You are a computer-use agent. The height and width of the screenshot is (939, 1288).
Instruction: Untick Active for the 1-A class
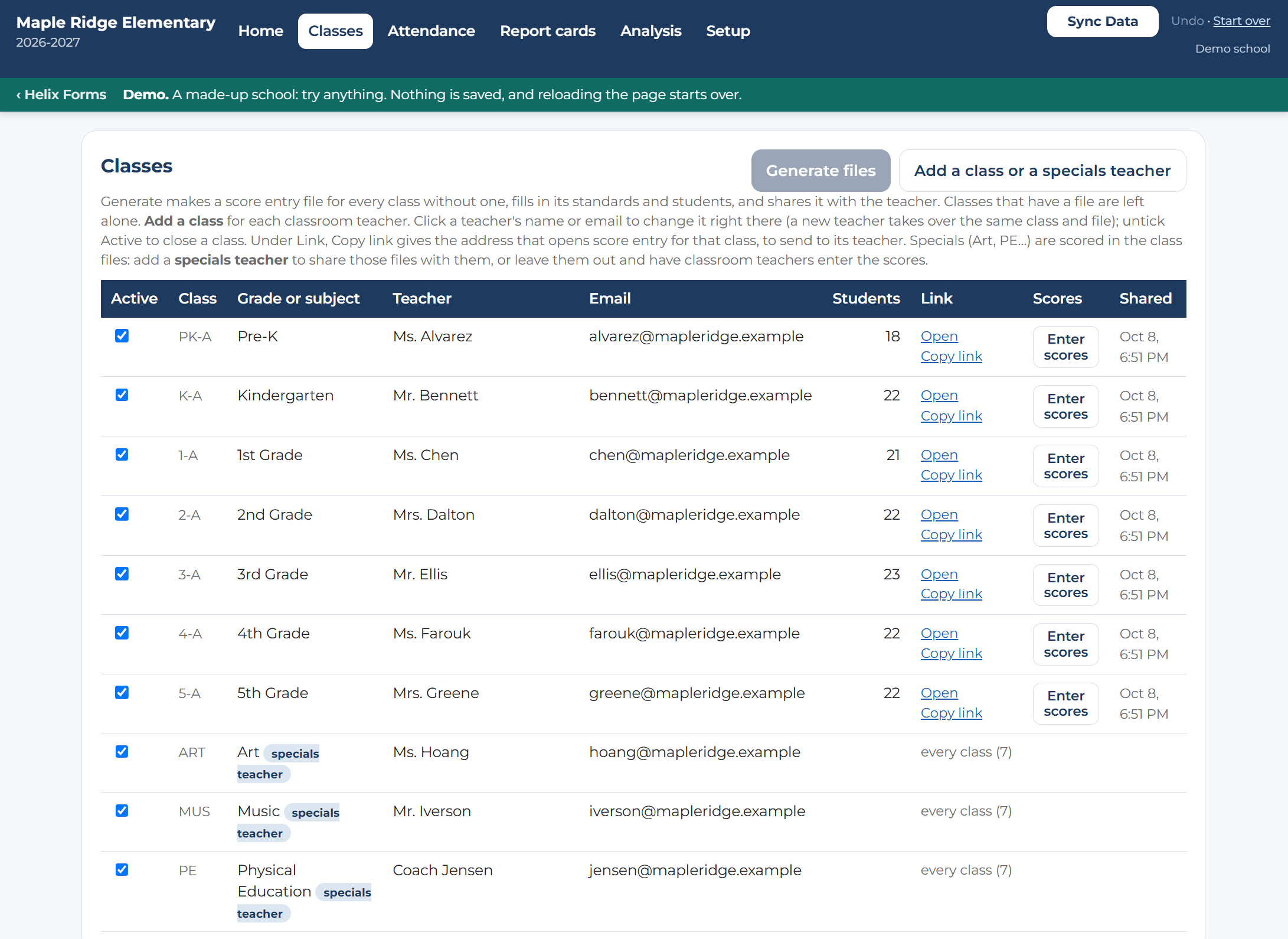(x=122, y=455)
